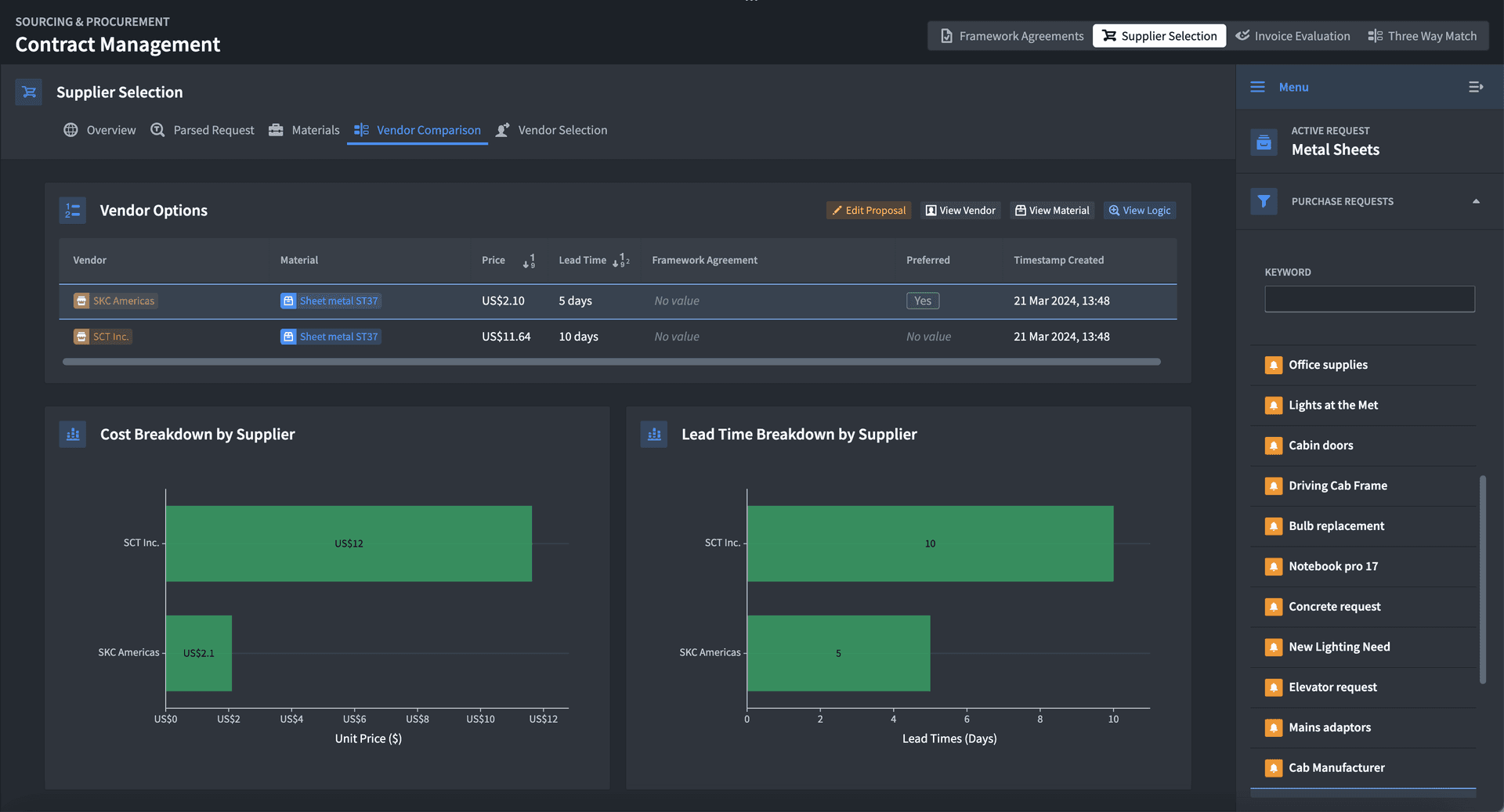Click the Supplier Selection cart icon in header
The image size is (1504, 812).
(29, 92)
